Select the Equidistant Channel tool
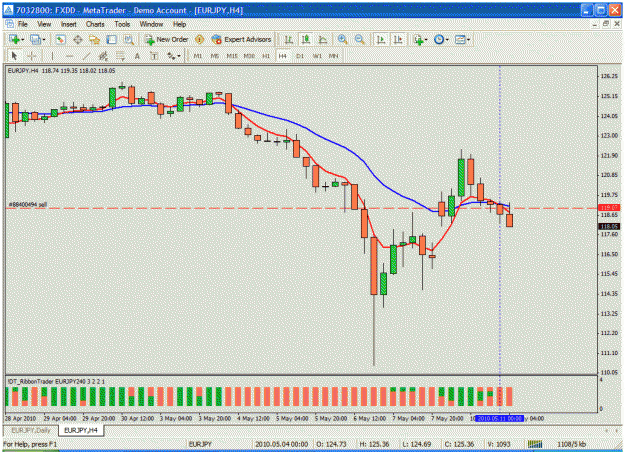This screenshot has height=452, width=625. (103, 56)
